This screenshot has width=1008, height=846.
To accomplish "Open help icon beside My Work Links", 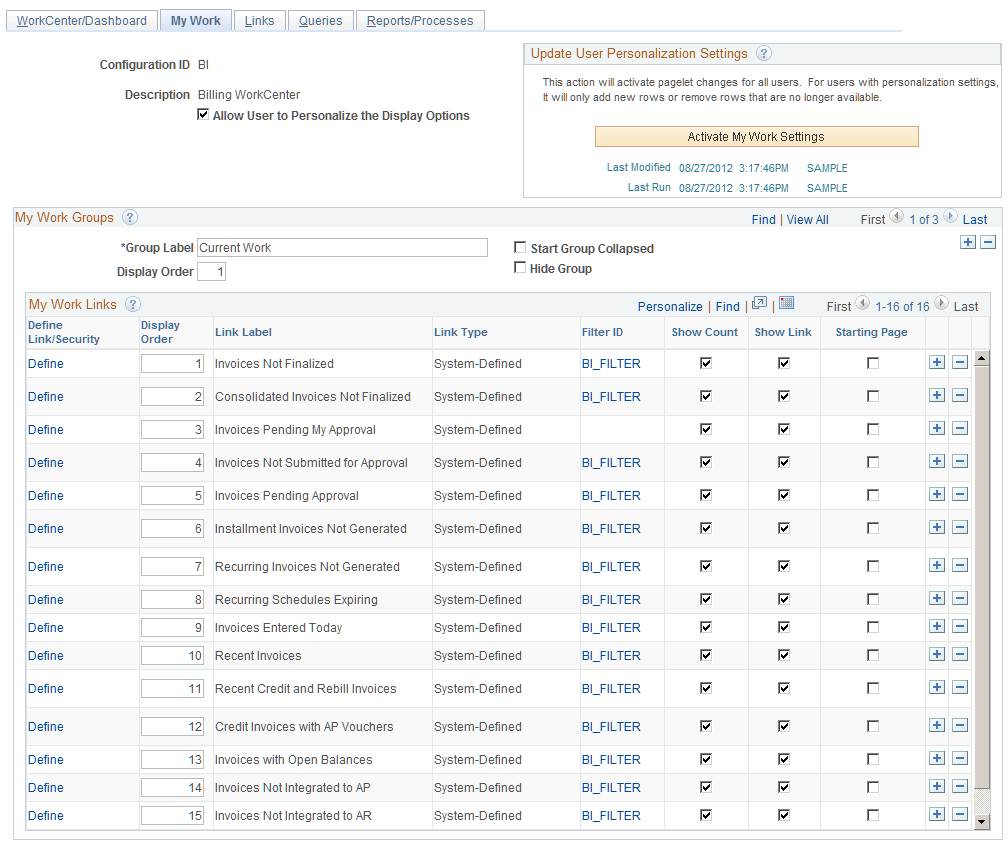I will (x=132, y=304).
